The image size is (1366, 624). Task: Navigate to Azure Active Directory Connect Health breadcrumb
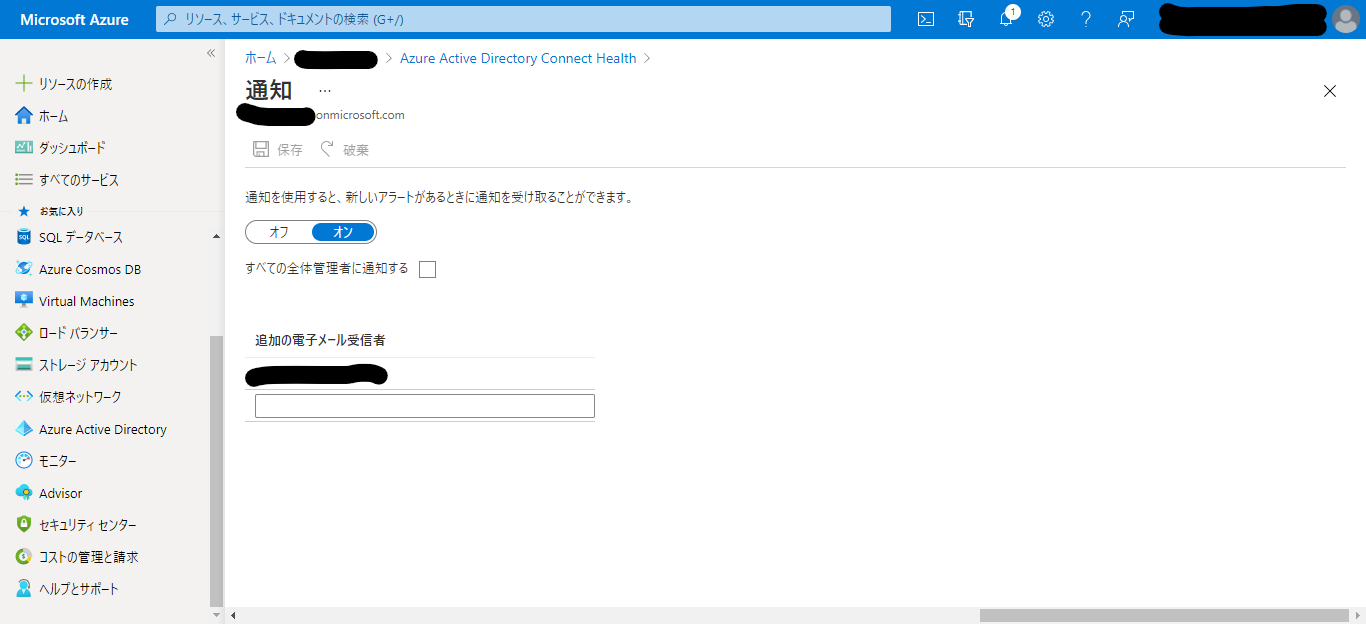(518, 57)
